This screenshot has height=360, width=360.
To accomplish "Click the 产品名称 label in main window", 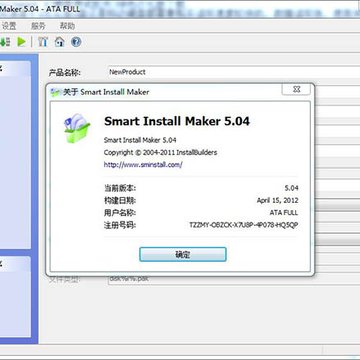I will point(65,72).
